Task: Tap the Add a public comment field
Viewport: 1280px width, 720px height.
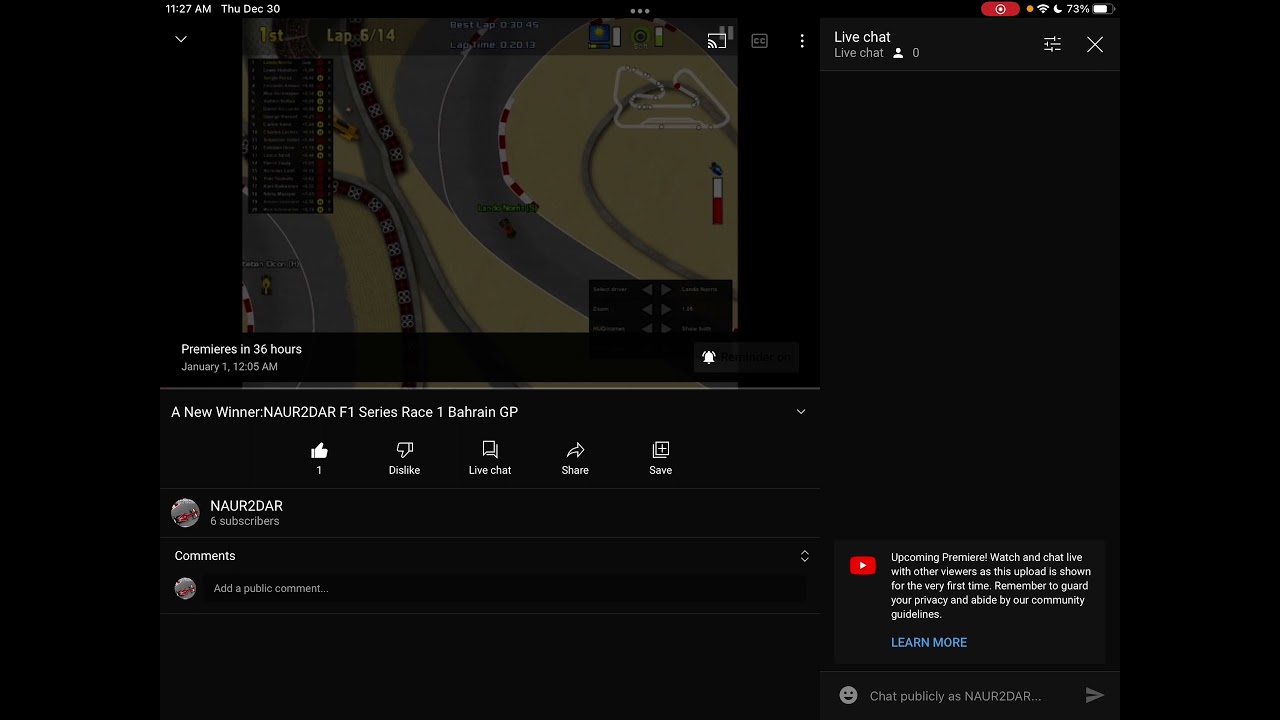Action: tap(506, 588)
